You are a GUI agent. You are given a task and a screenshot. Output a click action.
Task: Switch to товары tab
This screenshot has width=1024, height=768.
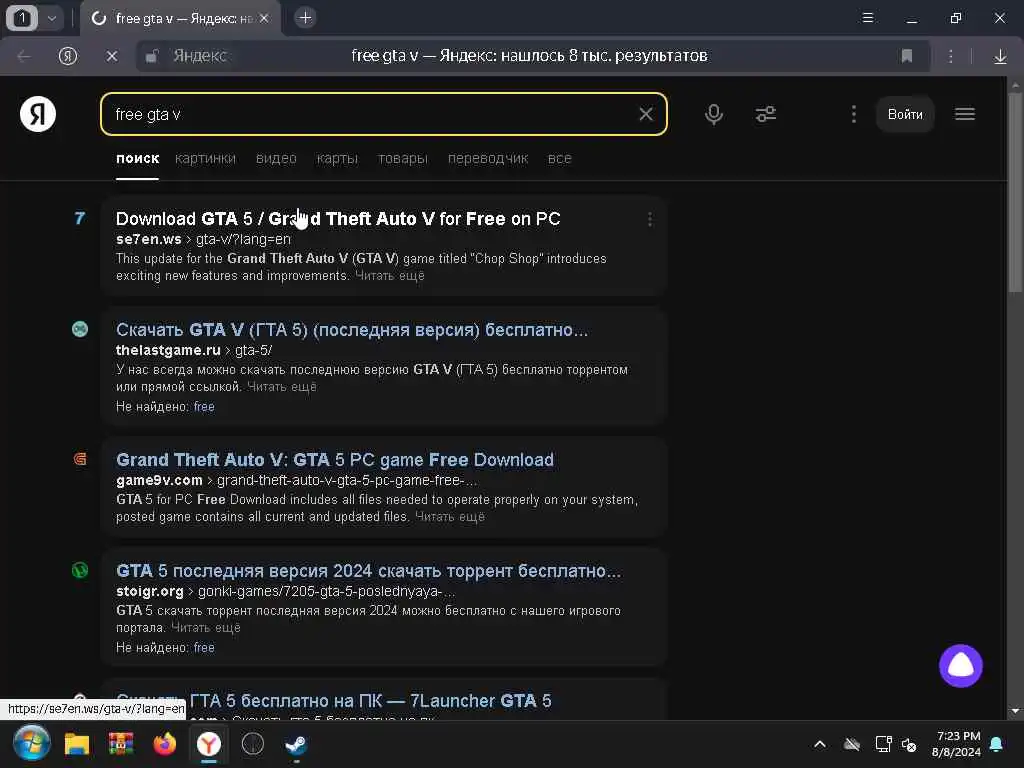[402, 159]
